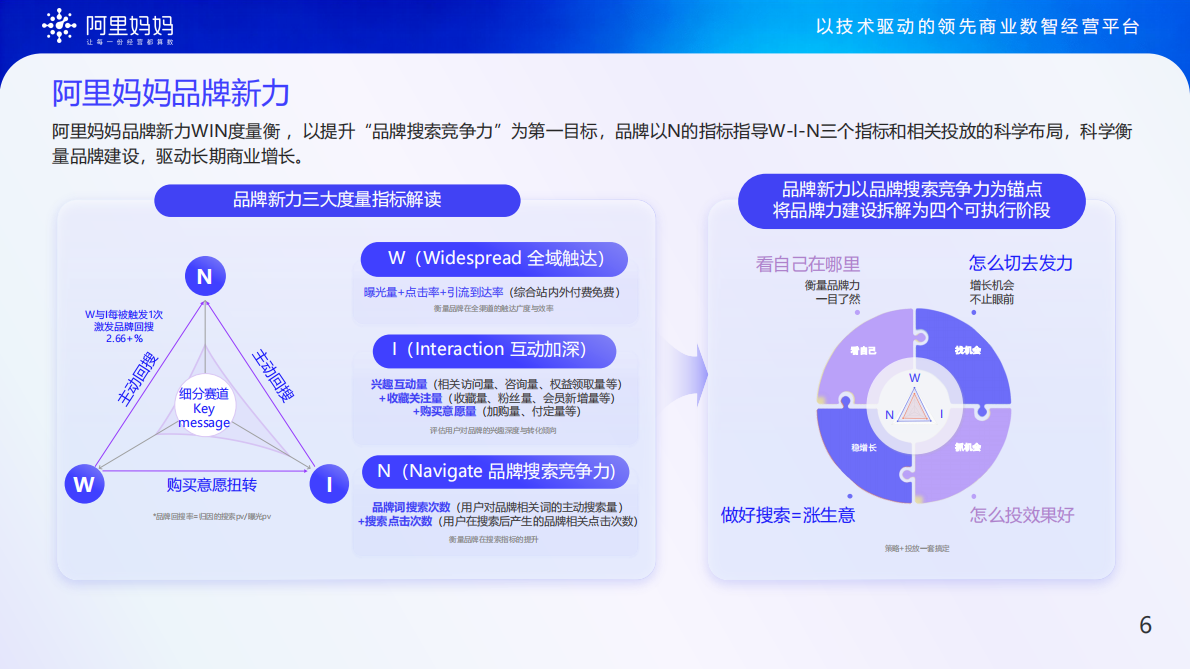
Task: Click the 细分赛道 Key message circle
Action: point(204,407)
